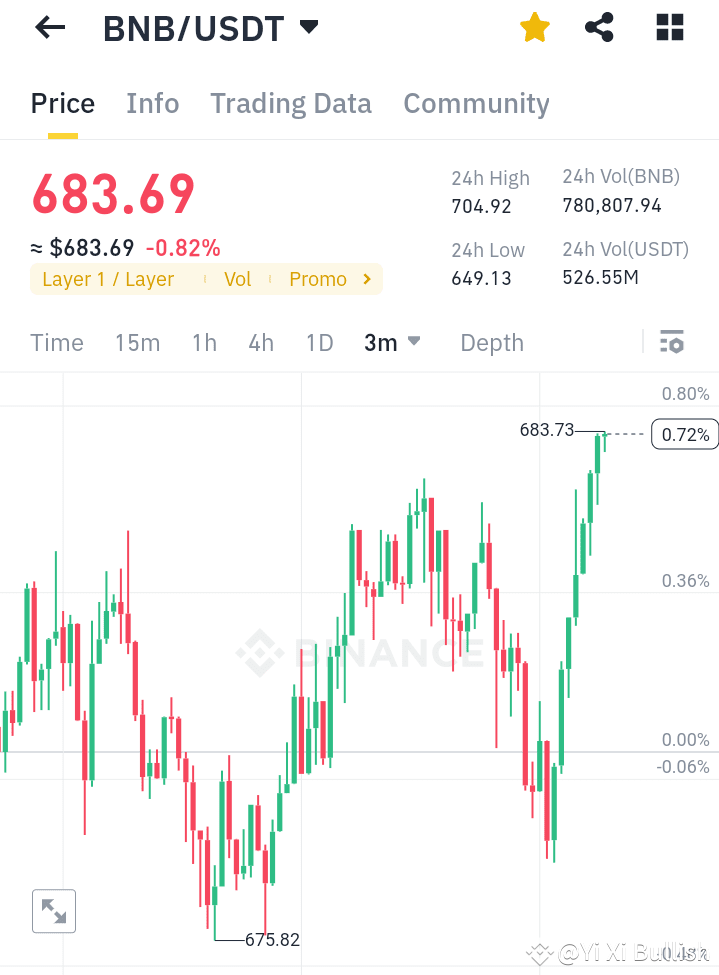The height and width of the screenshot is (975, 719).
Task: Click the 0.72% price change label
Action: pyautogui.click(x=684, y=434)
